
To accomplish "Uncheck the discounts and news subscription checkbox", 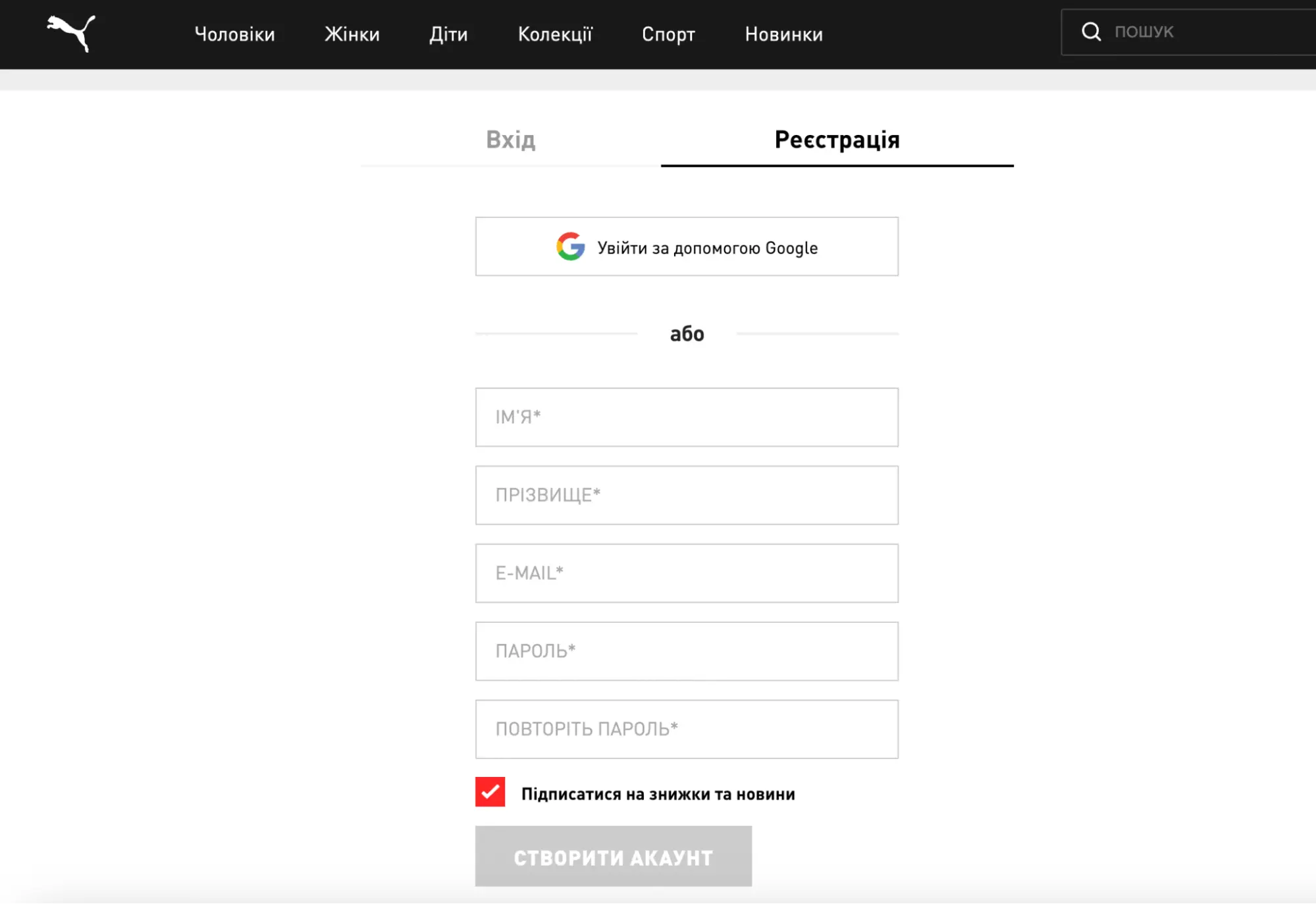I will (x=490, y=792).
